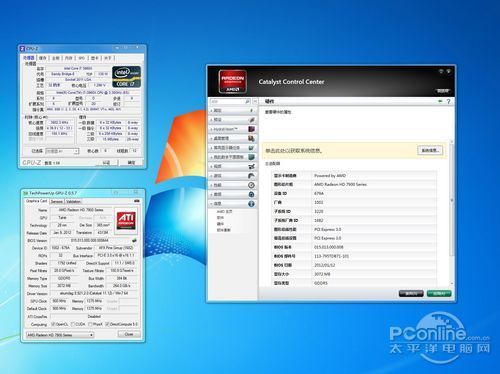The image size is (500, 374).
Task: Toggle the DirectCompute 5.0 checkbox in GPU-Z
Action: (107, 324)
